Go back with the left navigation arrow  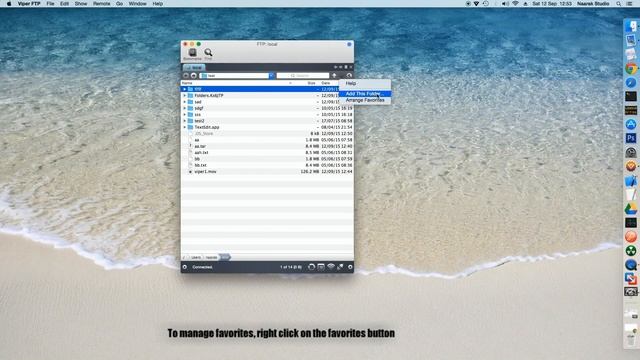(x=186, y=76)
